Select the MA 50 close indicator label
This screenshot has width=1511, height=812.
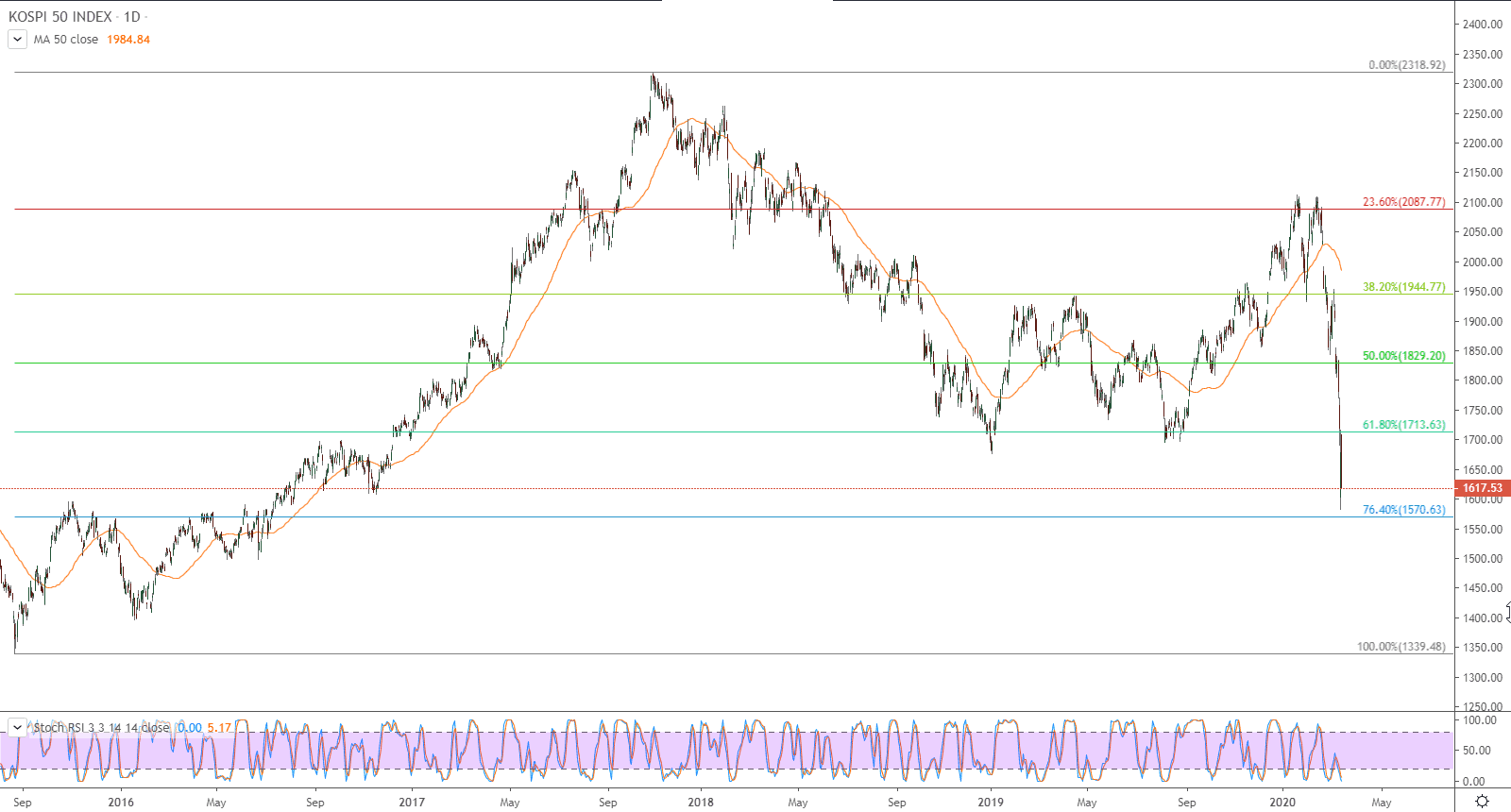coord(66,40)
